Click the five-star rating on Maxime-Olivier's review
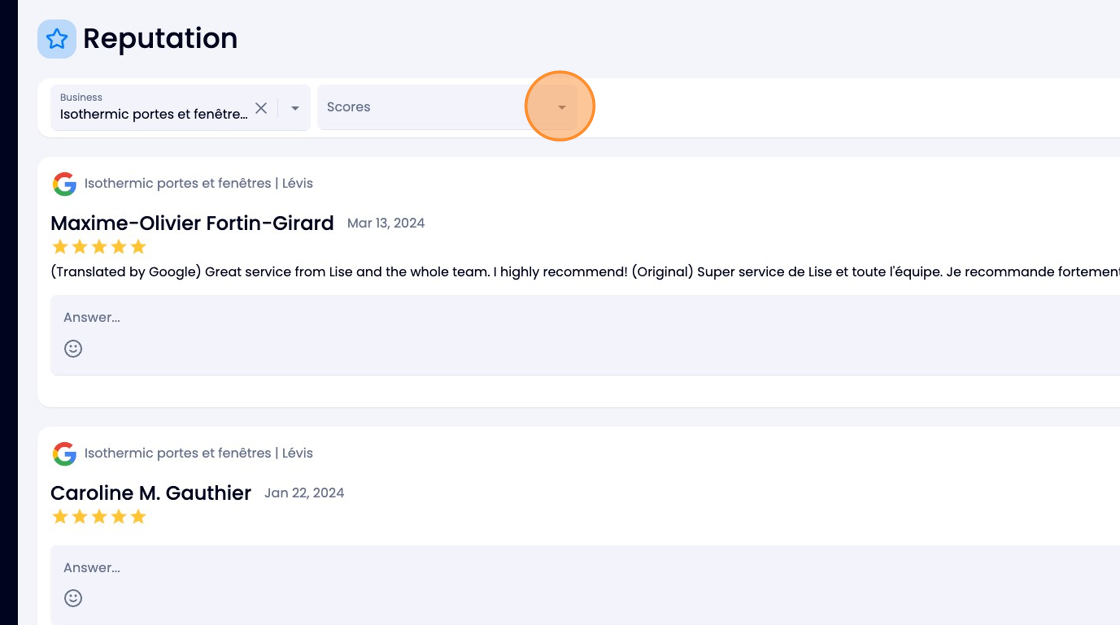This screenshot has height=625, width=1120. tap(99, 247)
